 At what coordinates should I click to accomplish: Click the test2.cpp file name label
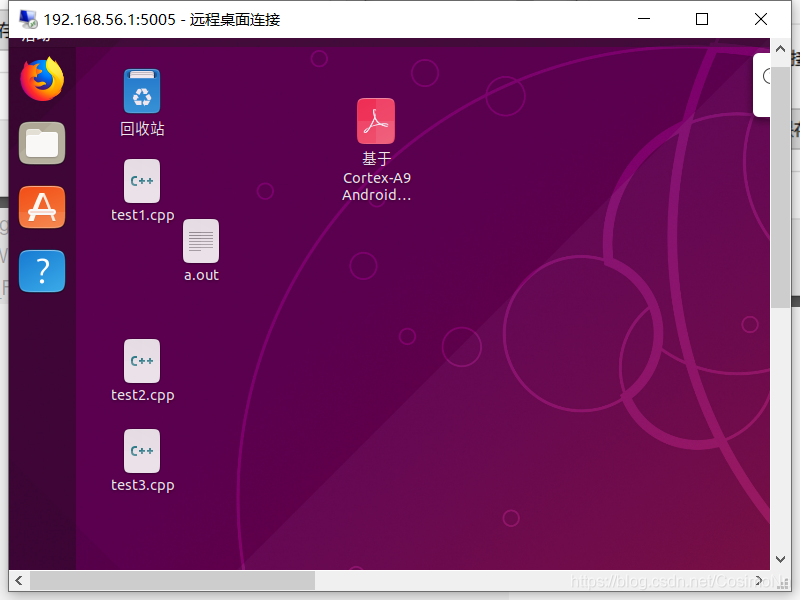[143, 395]
